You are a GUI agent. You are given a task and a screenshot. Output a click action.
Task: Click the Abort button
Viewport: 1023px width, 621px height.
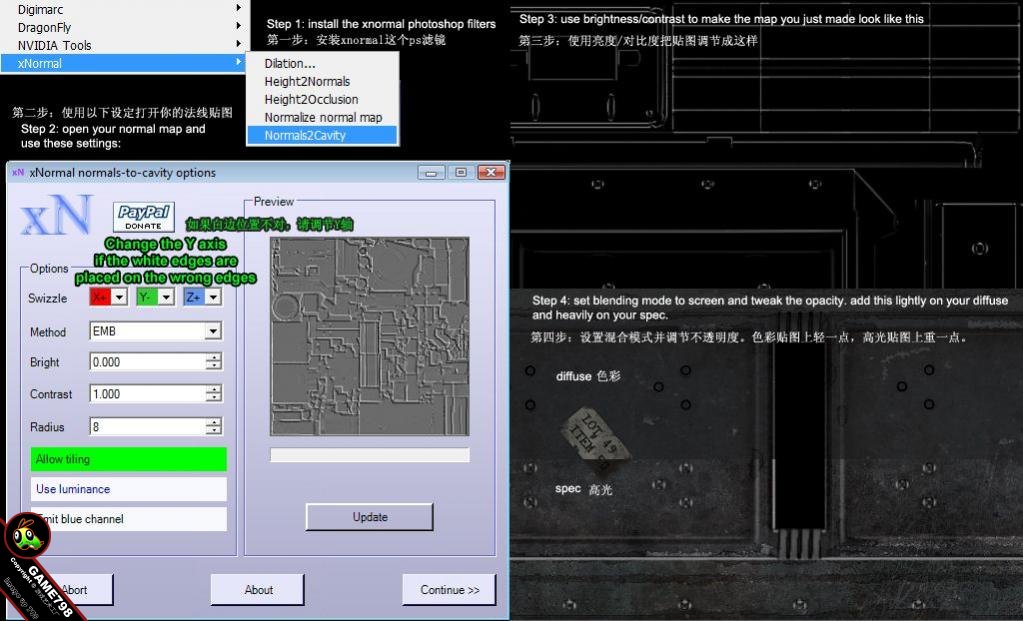tap(75, 590)
